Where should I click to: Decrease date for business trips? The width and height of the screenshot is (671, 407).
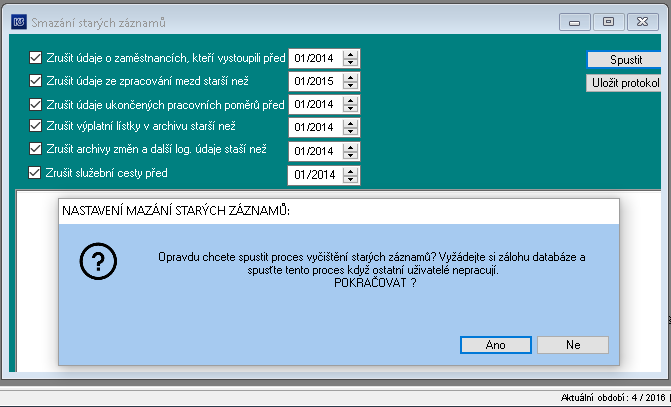click(350, 179)
